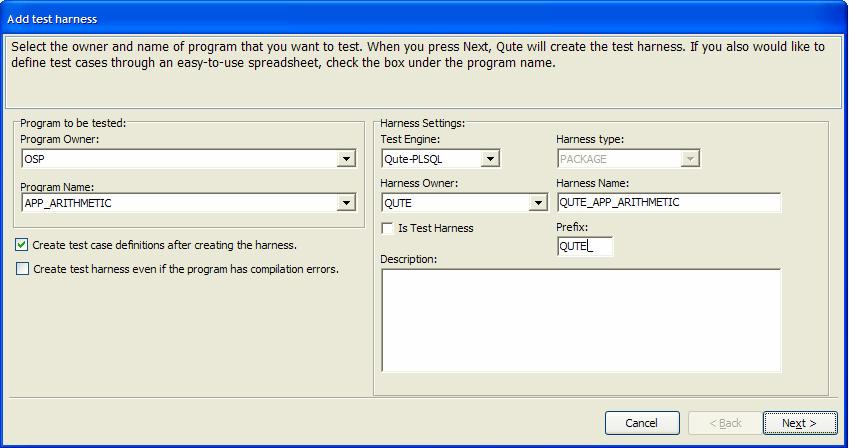Click the APP_ARITHMETIC program name value
Viewport: 849px width, 448px height.
tap(68, 203)
